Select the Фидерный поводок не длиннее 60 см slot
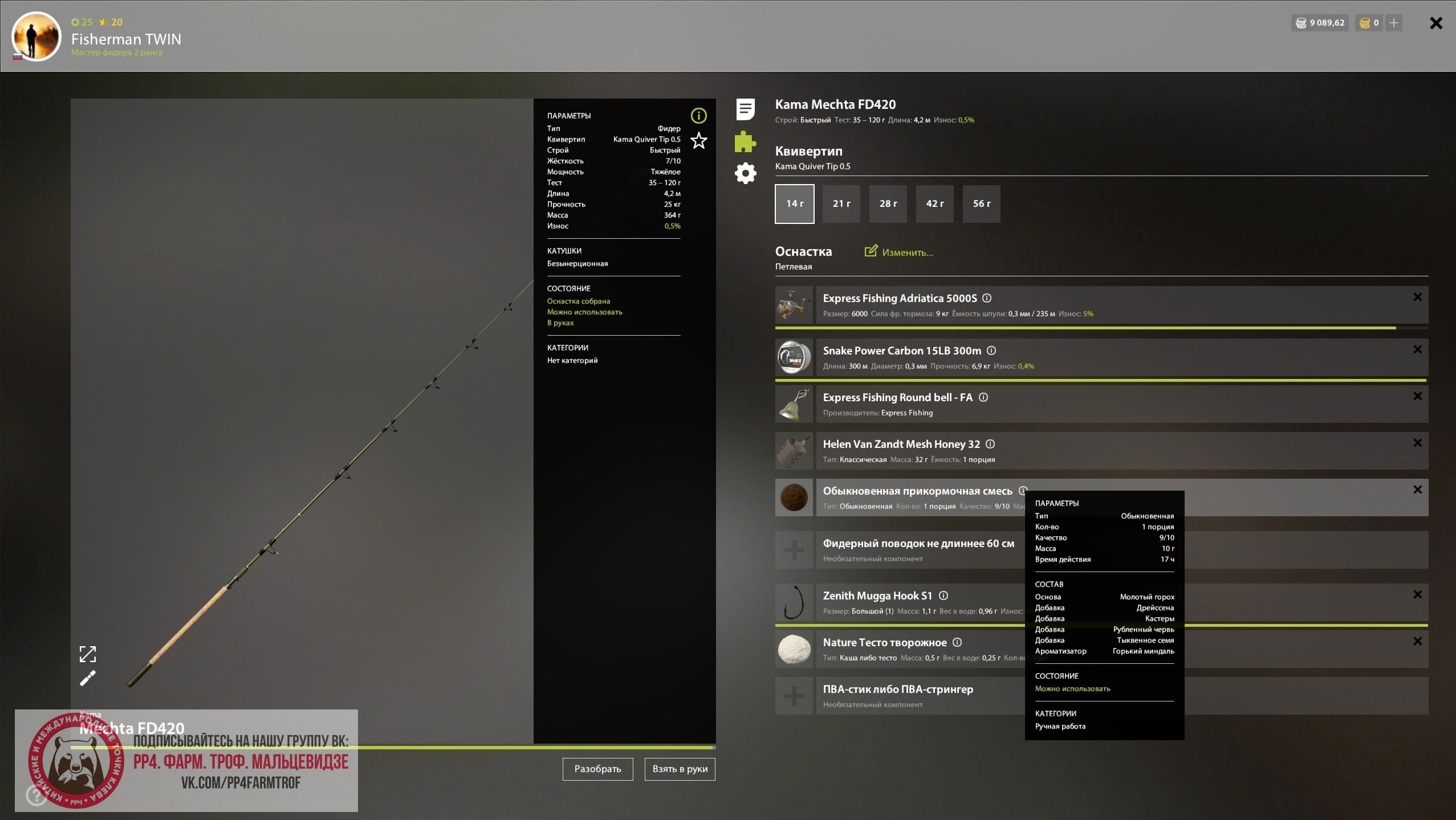This screenshot has height=820, width=1456. [1122, 550]
